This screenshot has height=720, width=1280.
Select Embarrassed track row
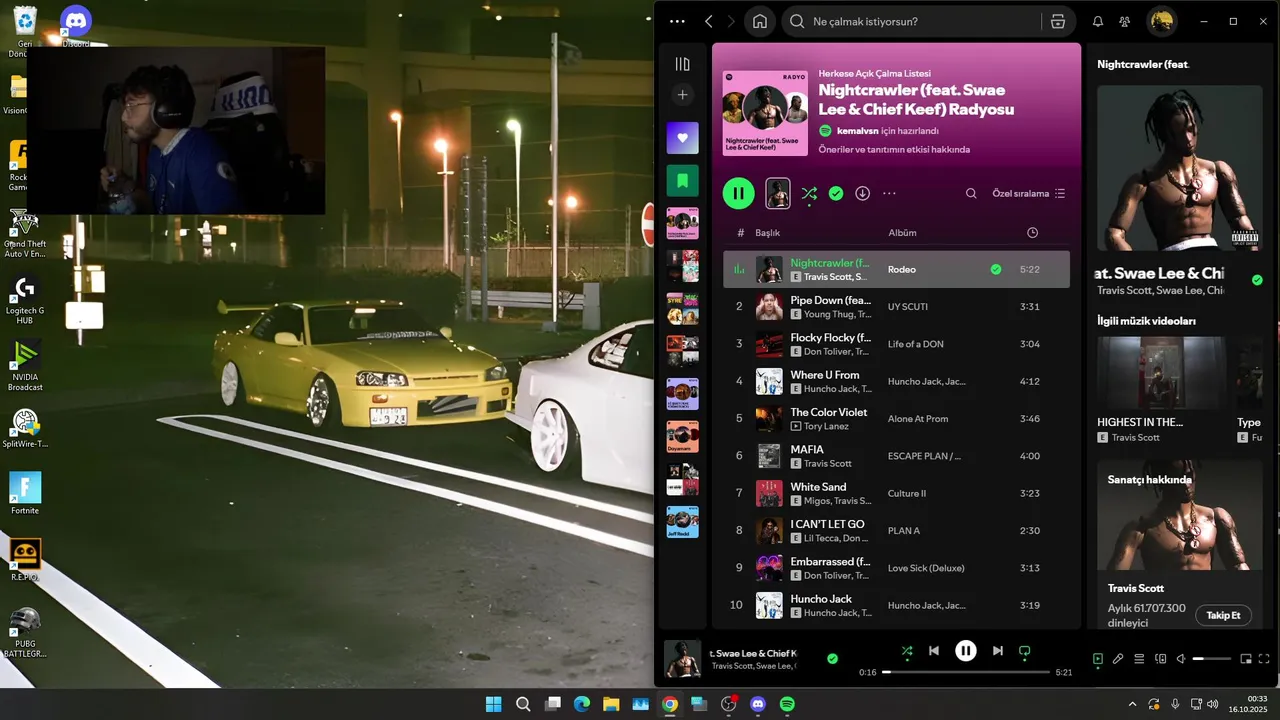(896, 568)
